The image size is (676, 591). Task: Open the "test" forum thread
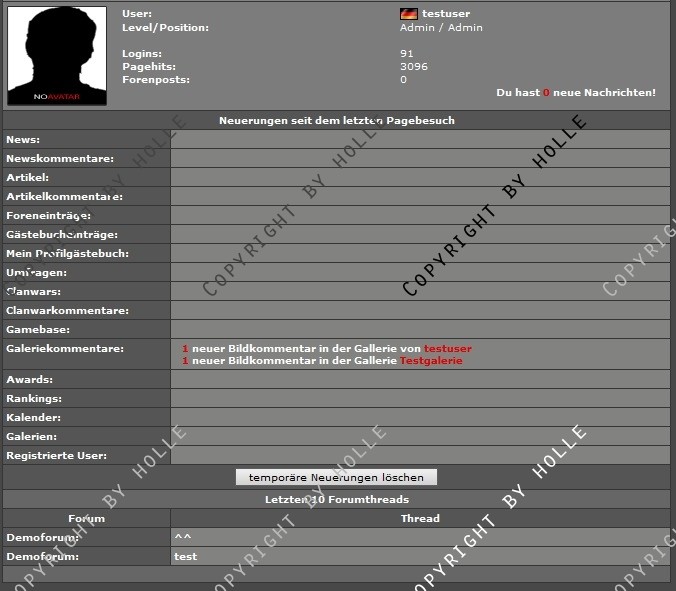[x=185, y=556]
